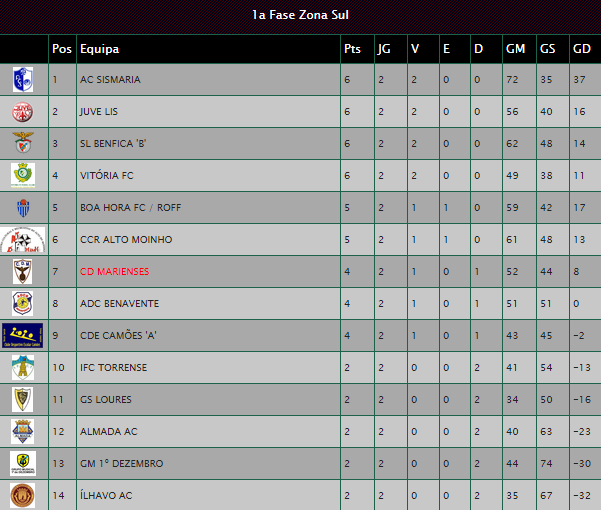Viewport: 601px width, 510px height.
Task: Click the CD Marienses club crest
Action: [23, 271]
